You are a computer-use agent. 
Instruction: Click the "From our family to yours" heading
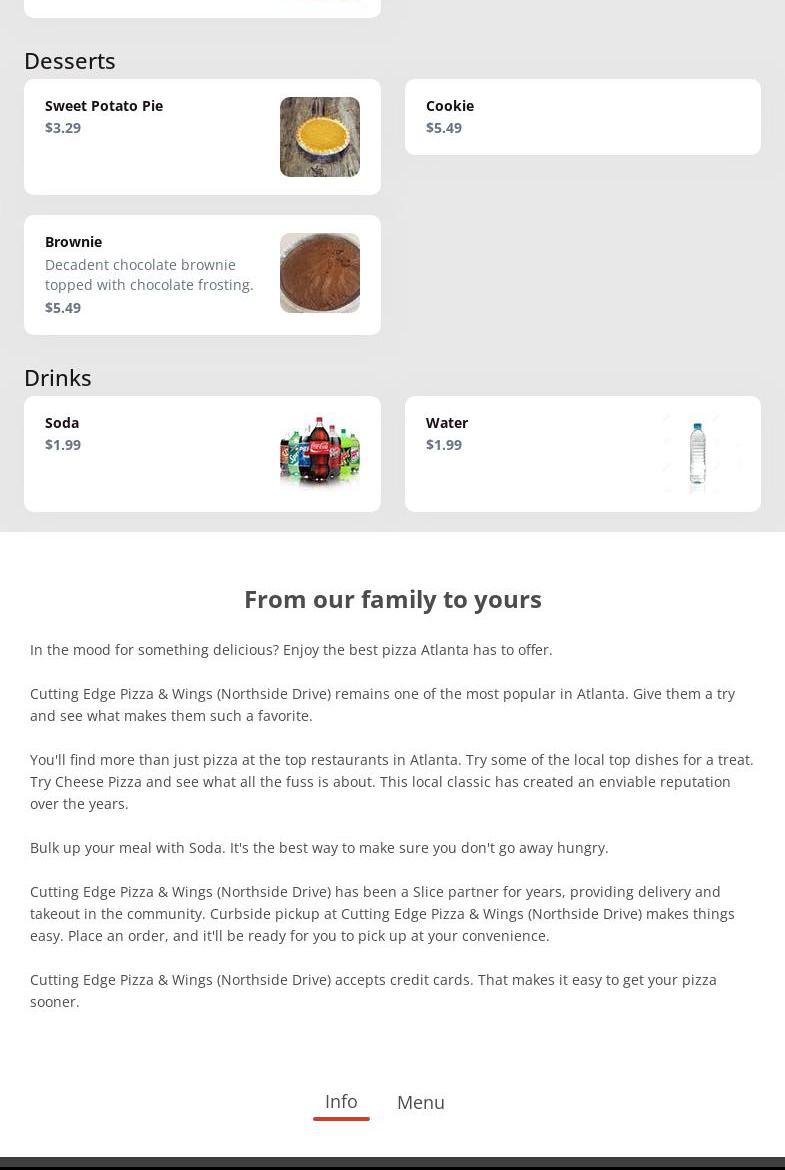(x=393, y=599)
